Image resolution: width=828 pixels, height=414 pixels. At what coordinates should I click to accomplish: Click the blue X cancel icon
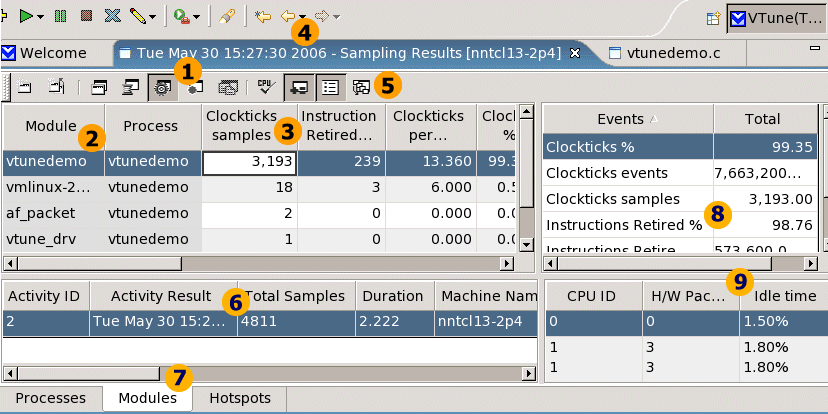point(112,17)
